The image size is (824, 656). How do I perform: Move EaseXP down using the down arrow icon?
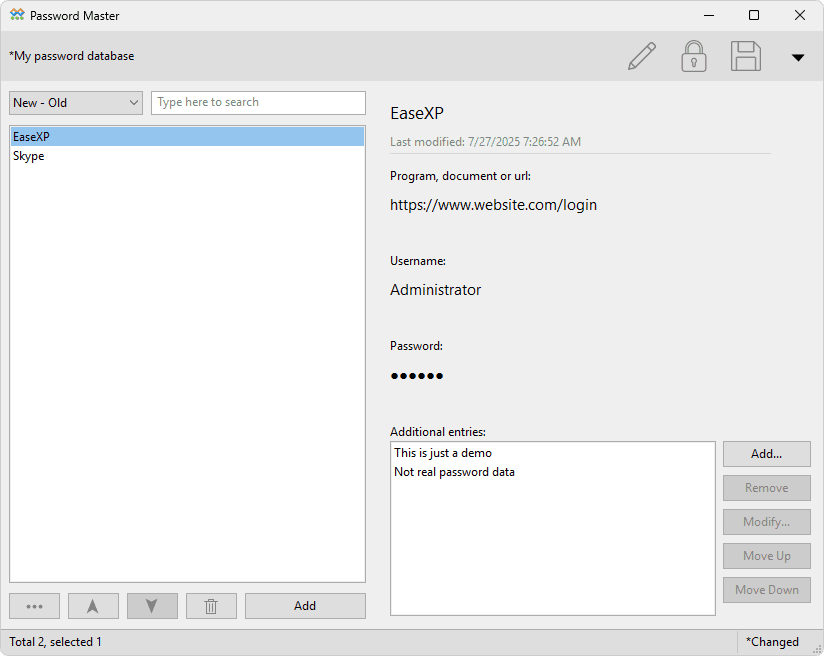coord(152,605)
